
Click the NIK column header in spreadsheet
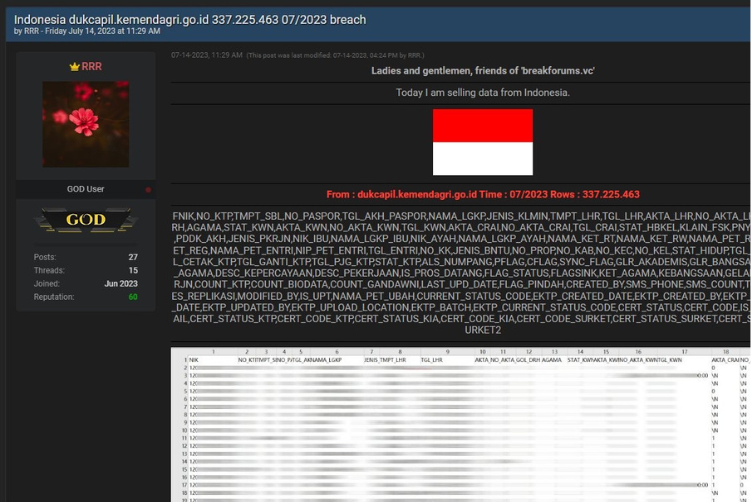pyautogui.click(x=194, y=359)
